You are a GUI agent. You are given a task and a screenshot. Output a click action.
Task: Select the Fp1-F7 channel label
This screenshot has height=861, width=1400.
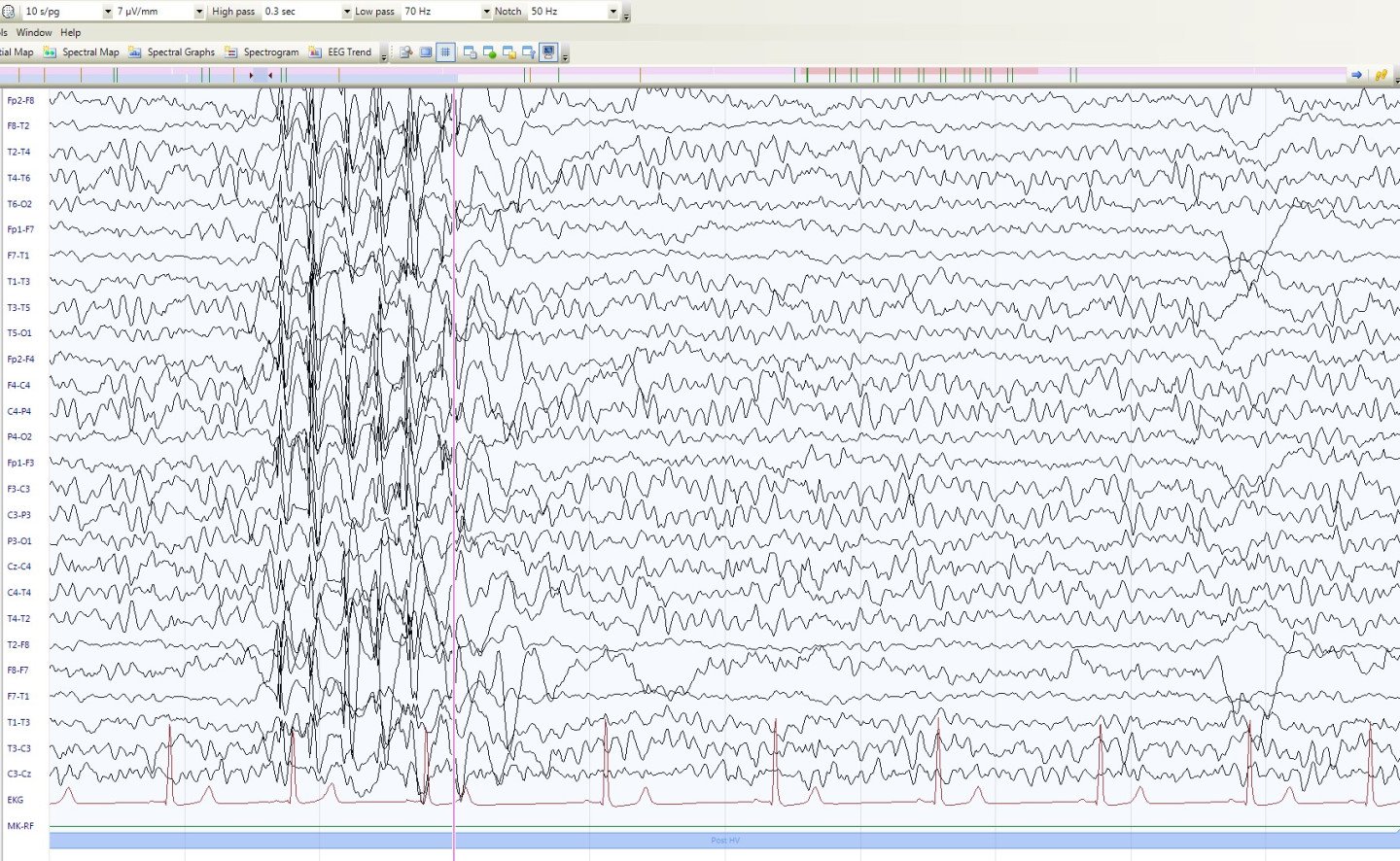[20, 229]
